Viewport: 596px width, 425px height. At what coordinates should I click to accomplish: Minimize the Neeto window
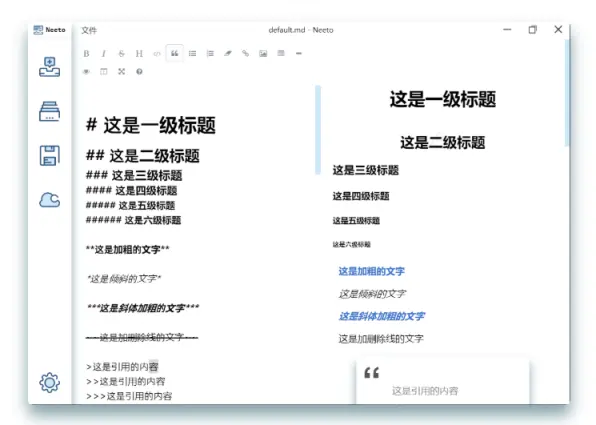pyautogui.click(x=507, y=30)
